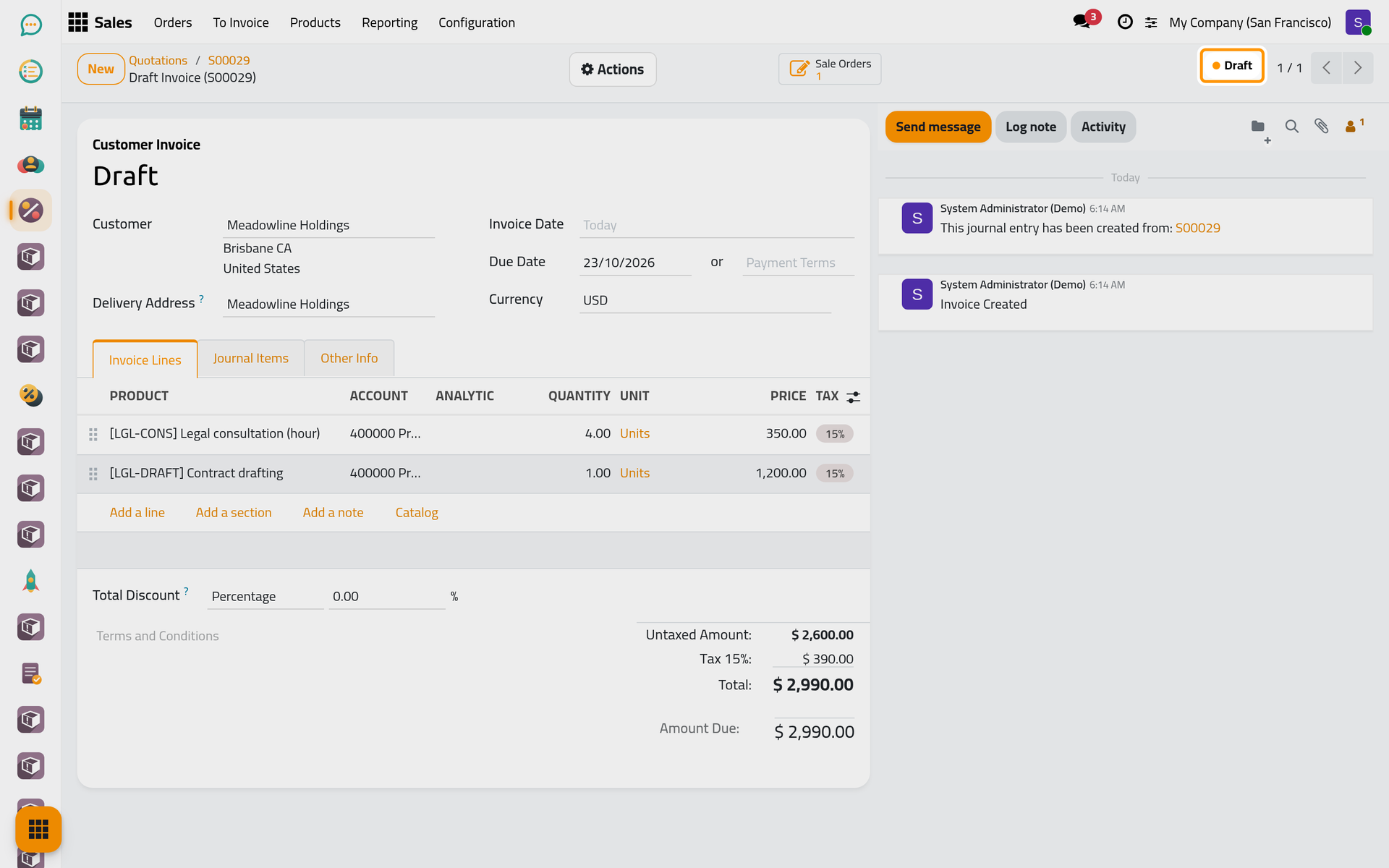
Task: Open the documents folder icon in the chatter
Action: (1259, 127)
